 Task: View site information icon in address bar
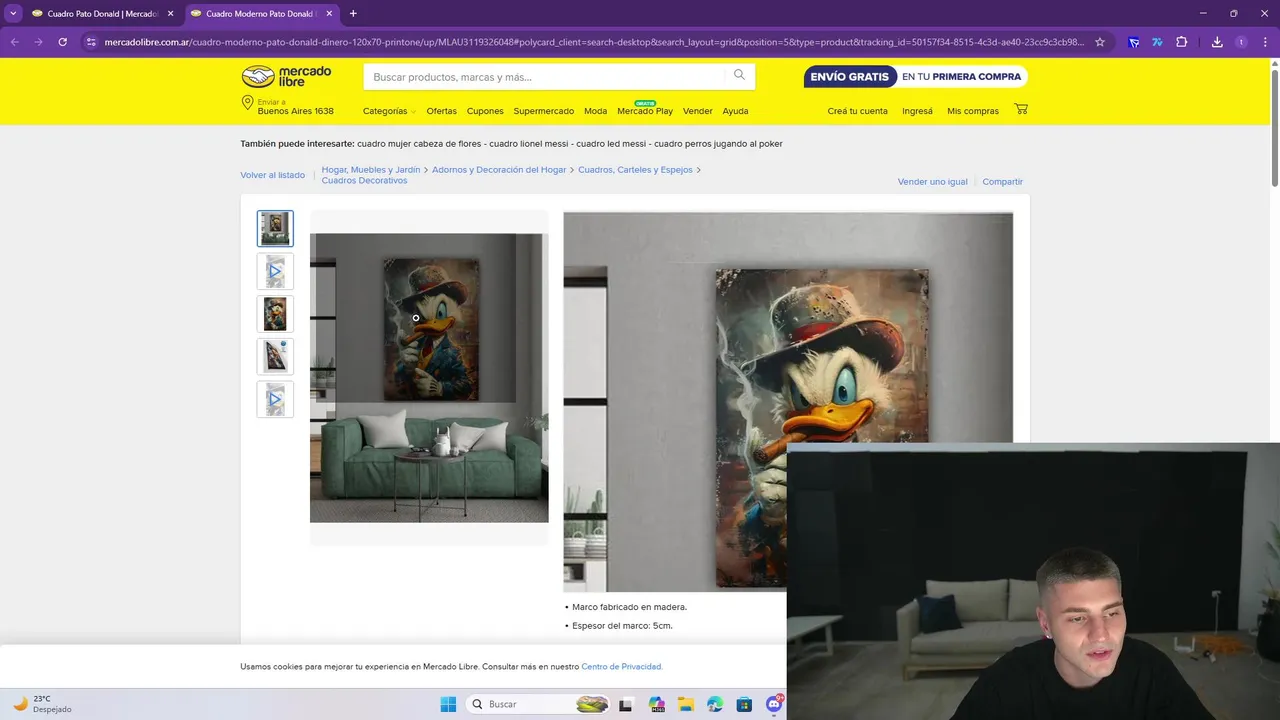(91, 42)
